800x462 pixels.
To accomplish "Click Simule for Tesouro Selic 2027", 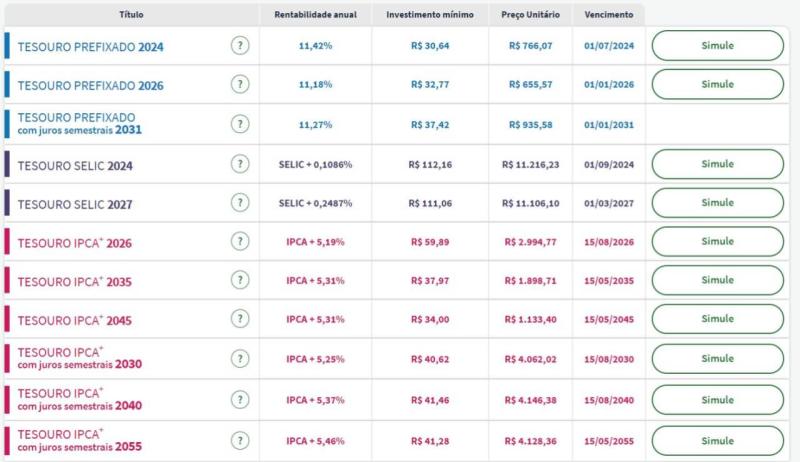I will 717,203.
